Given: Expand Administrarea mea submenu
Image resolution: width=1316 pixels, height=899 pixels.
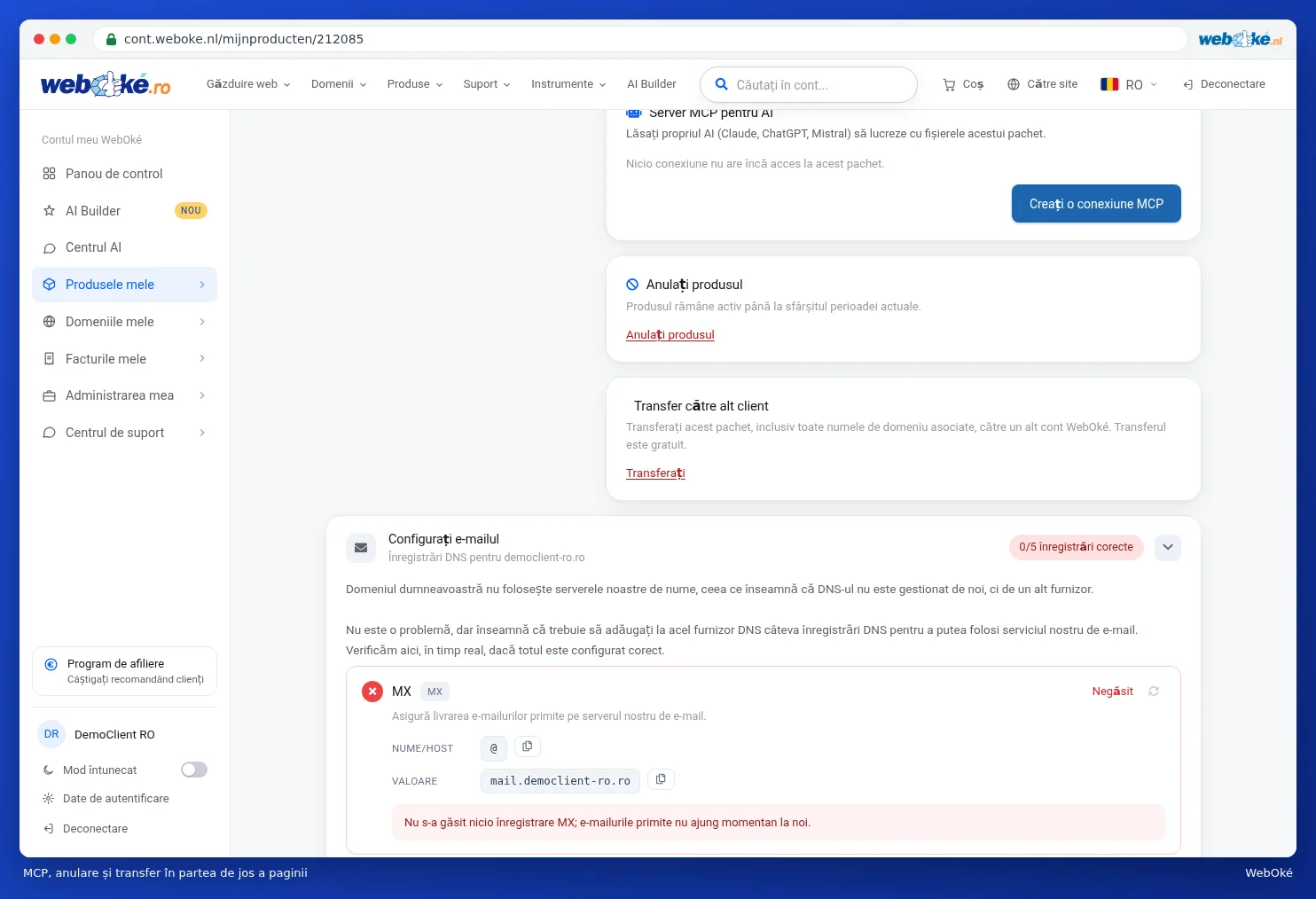Looking at the screenshot, I should 202,395.
